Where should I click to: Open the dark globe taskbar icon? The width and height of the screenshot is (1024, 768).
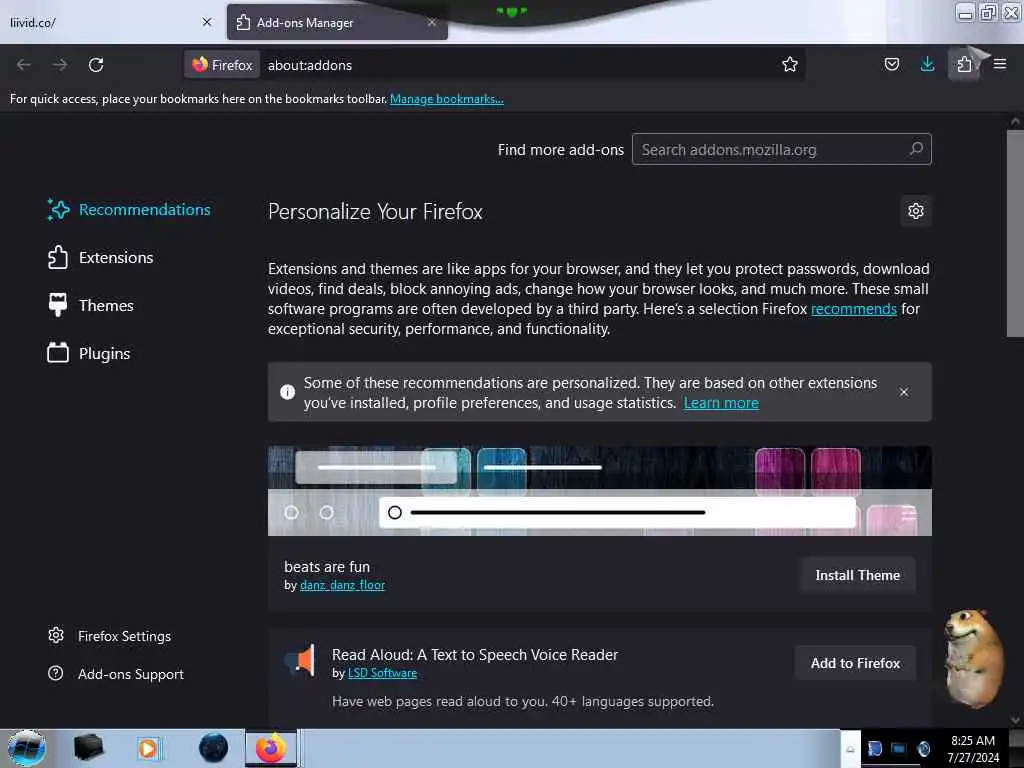(213, 748)
